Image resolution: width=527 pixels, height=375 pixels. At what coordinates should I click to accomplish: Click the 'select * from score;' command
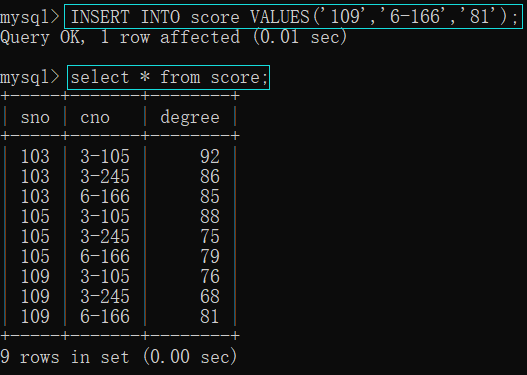click(x=168, y=77)
